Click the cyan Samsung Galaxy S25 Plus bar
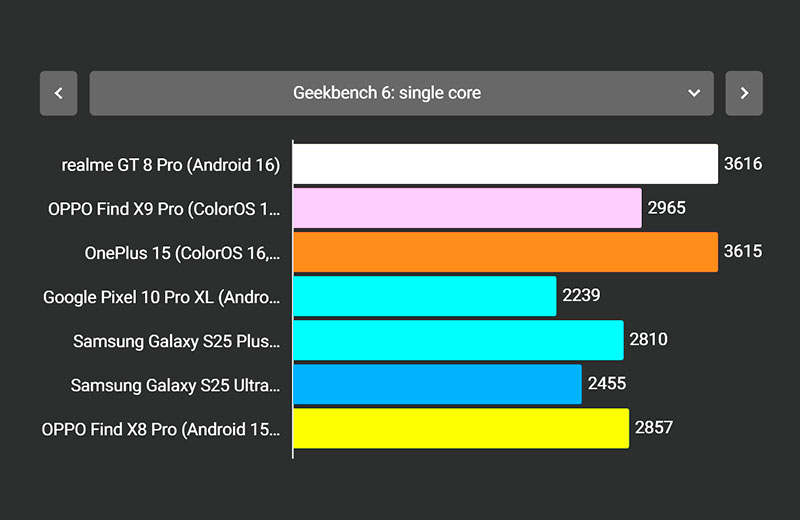This screenshot has width=800, height=520. (x=458, y=340)
